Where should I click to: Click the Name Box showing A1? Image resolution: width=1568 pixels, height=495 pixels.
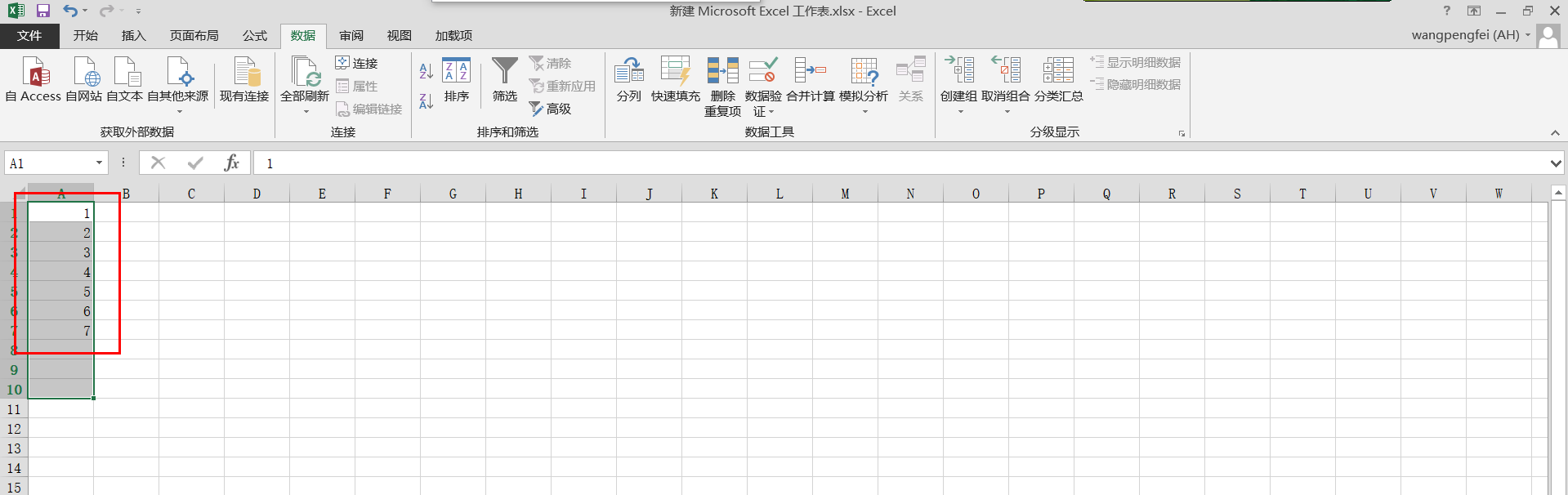click(x=48, y=163)
